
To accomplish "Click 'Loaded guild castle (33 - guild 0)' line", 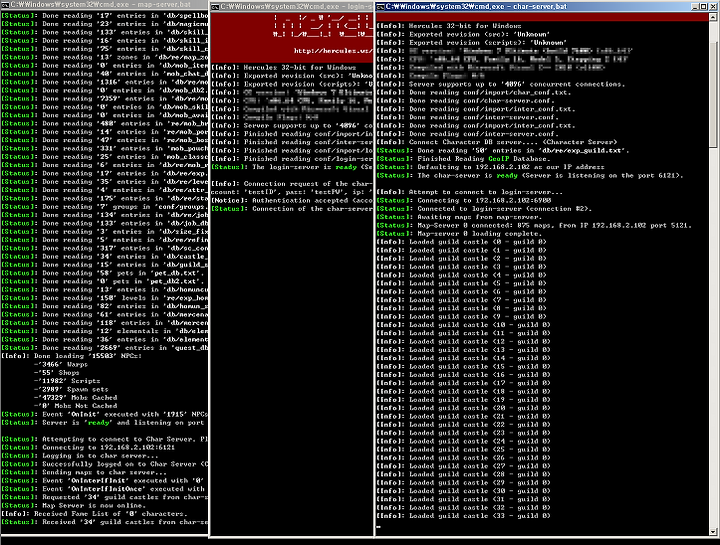I will coord(464,516).
